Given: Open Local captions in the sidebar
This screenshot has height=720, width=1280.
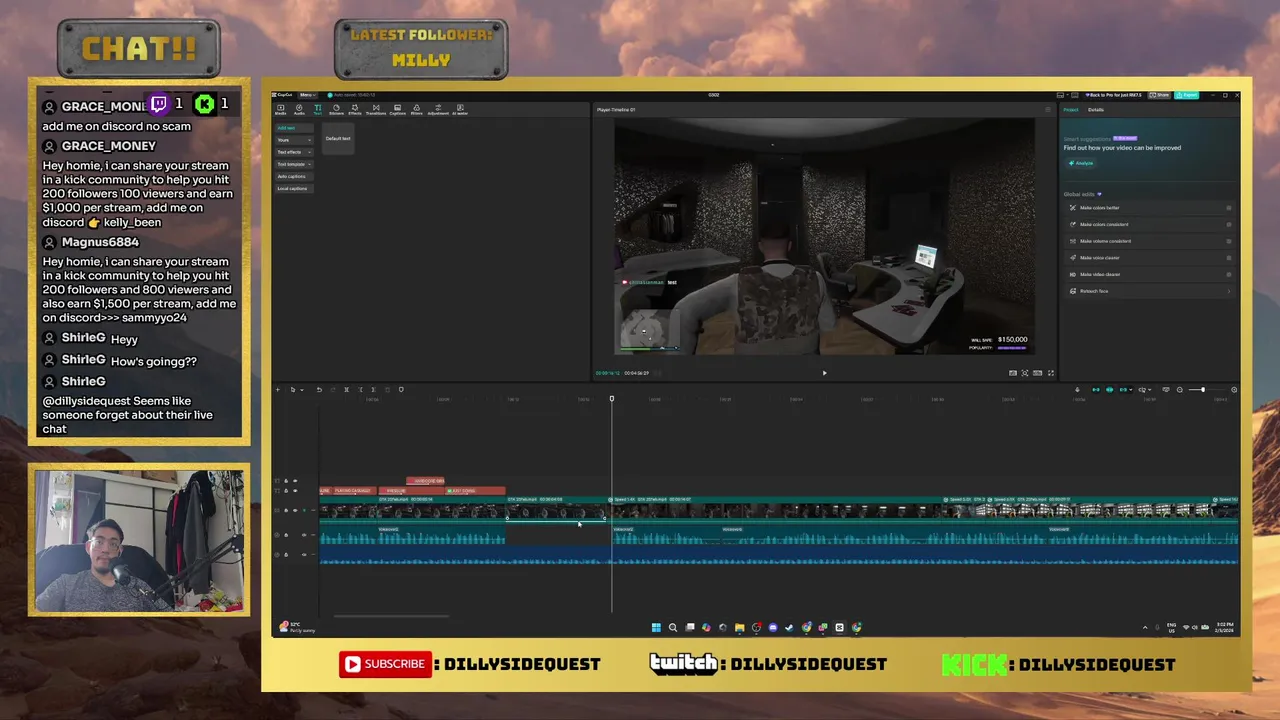Looking at the screenshot, I should 293,188.
